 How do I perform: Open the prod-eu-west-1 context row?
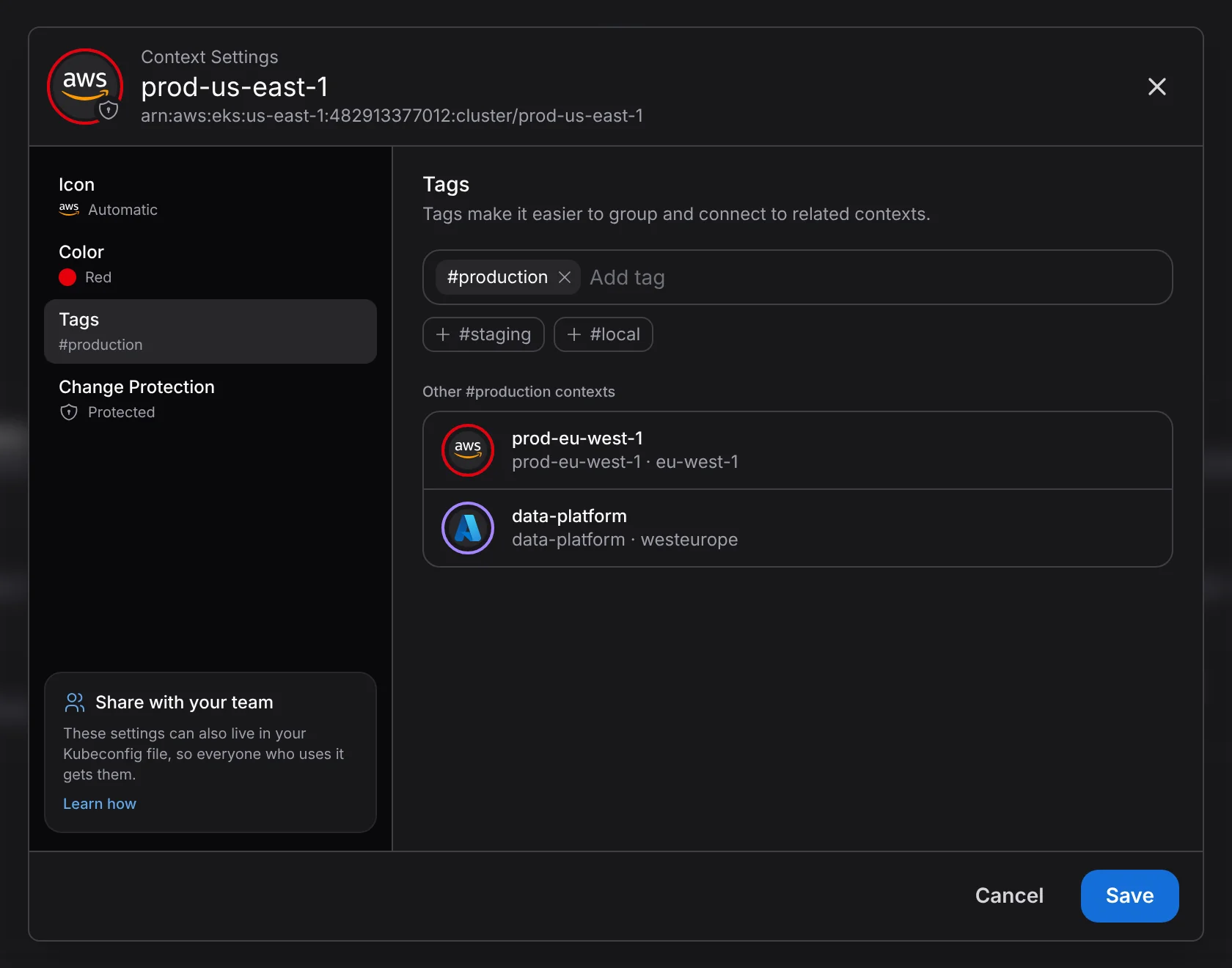(798, 450)
